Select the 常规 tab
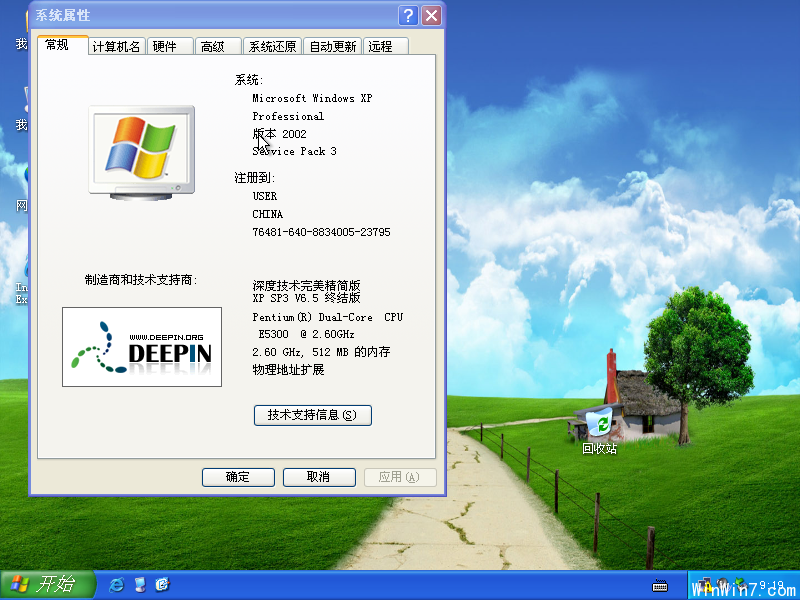The image size is (800, 600). (x=63, y=45)
